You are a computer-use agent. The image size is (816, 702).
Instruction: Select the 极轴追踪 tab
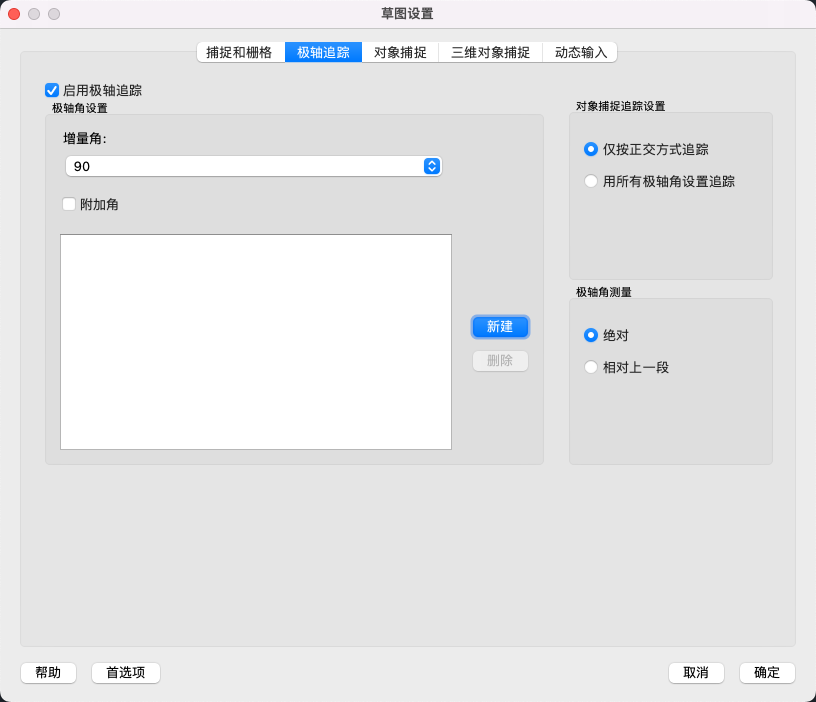coord(323,53)
